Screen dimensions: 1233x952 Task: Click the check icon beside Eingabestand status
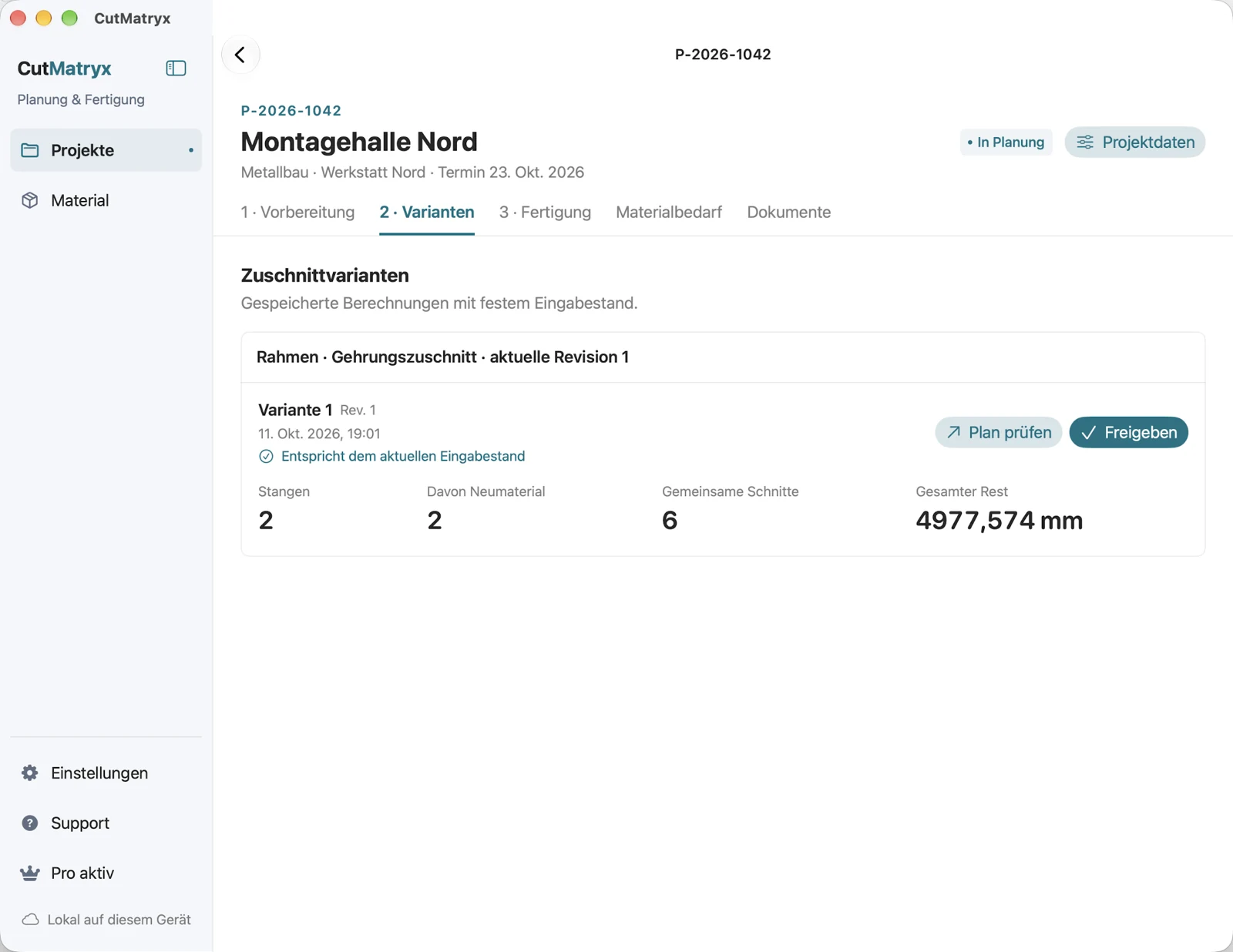pyautogui.click(x=266, y=457)
